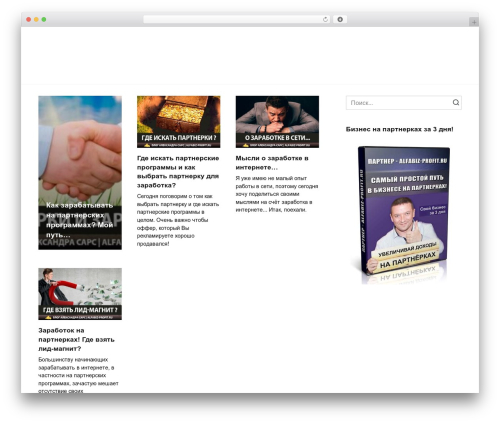Open a new tab with plus button

tap(474, 22)
